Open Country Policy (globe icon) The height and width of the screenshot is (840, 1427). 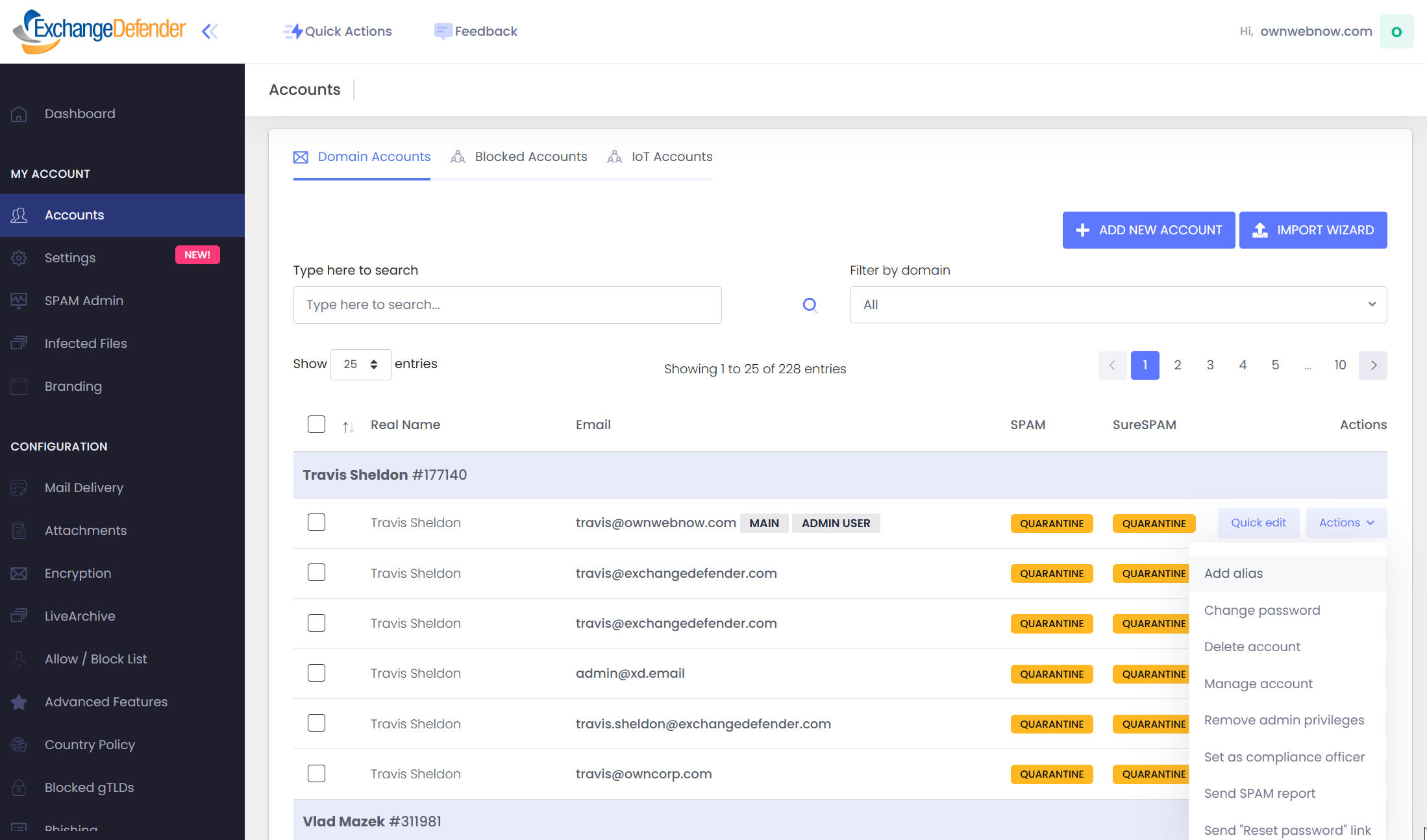[19, 745]
